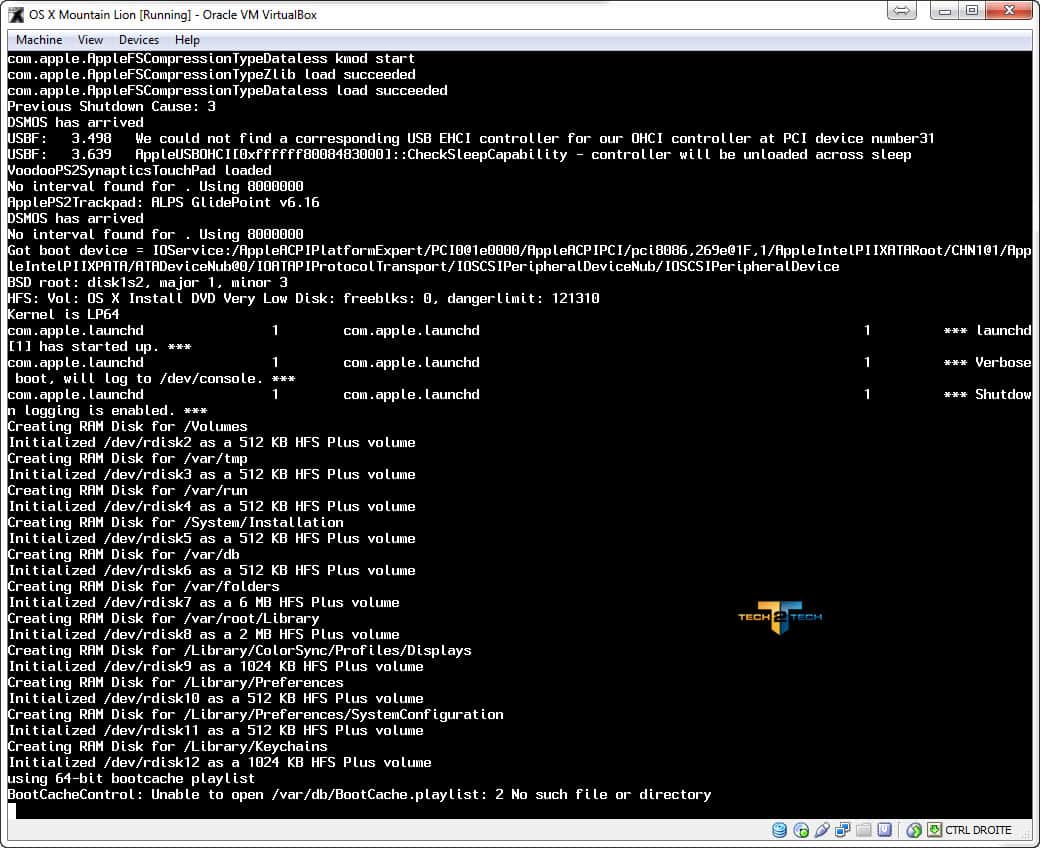Click the 'Creating RAM Disk for /Library/Keychains' line
Viewport: 1040px width, 848px height.
167,747
